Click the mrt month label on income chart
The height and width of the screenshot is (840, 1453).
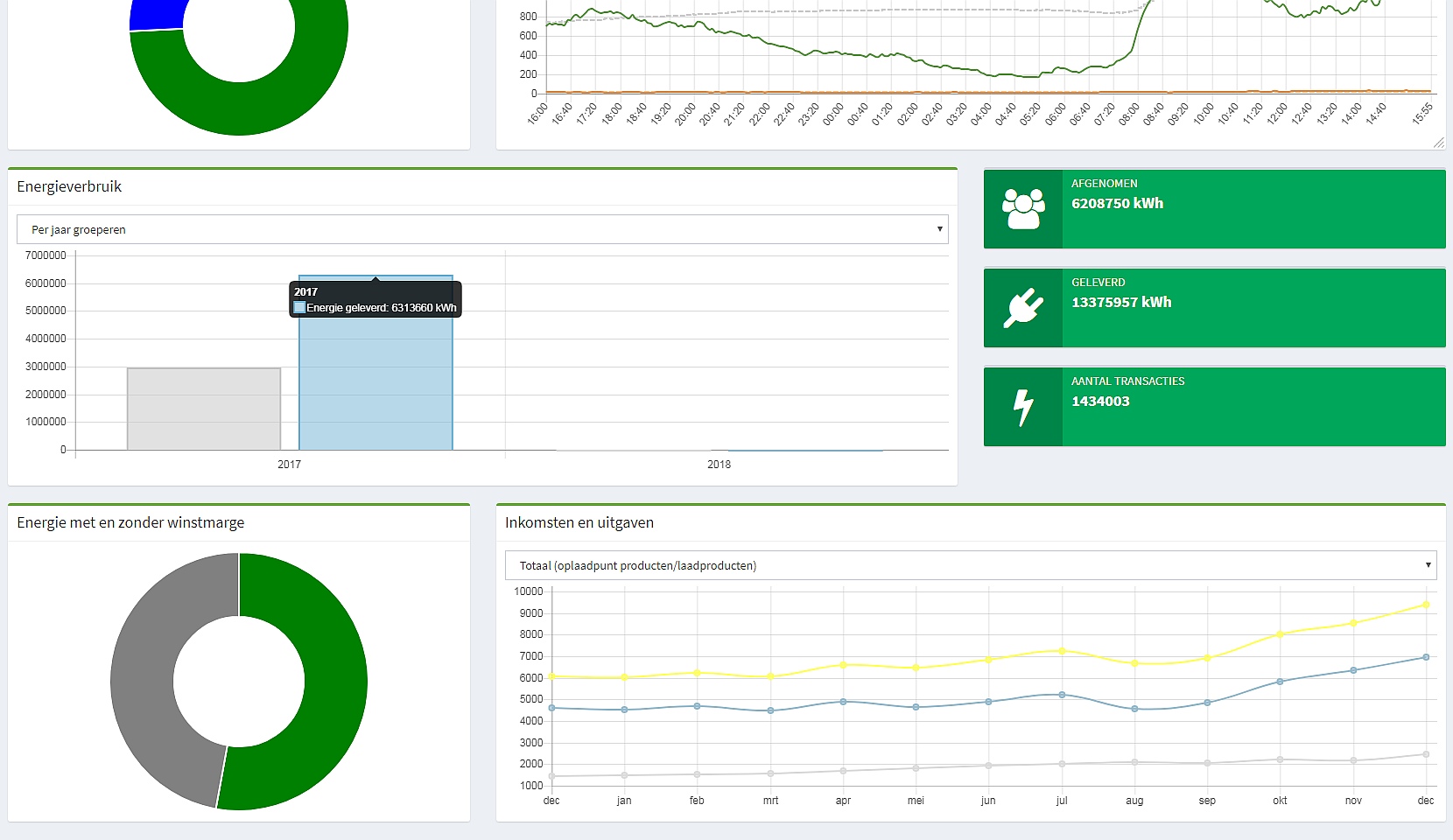point(770,801)
